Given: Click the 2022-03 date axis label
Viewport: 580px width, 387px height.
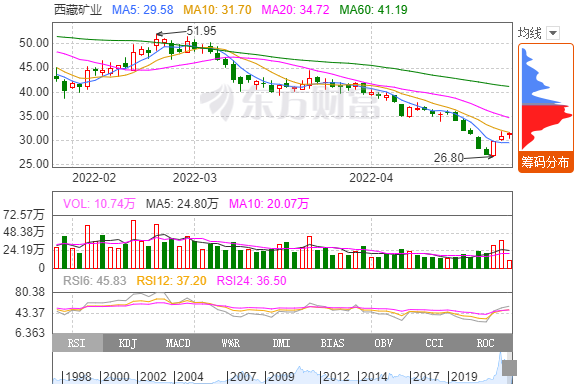Looking at the screenshot, I should (195, 178).
